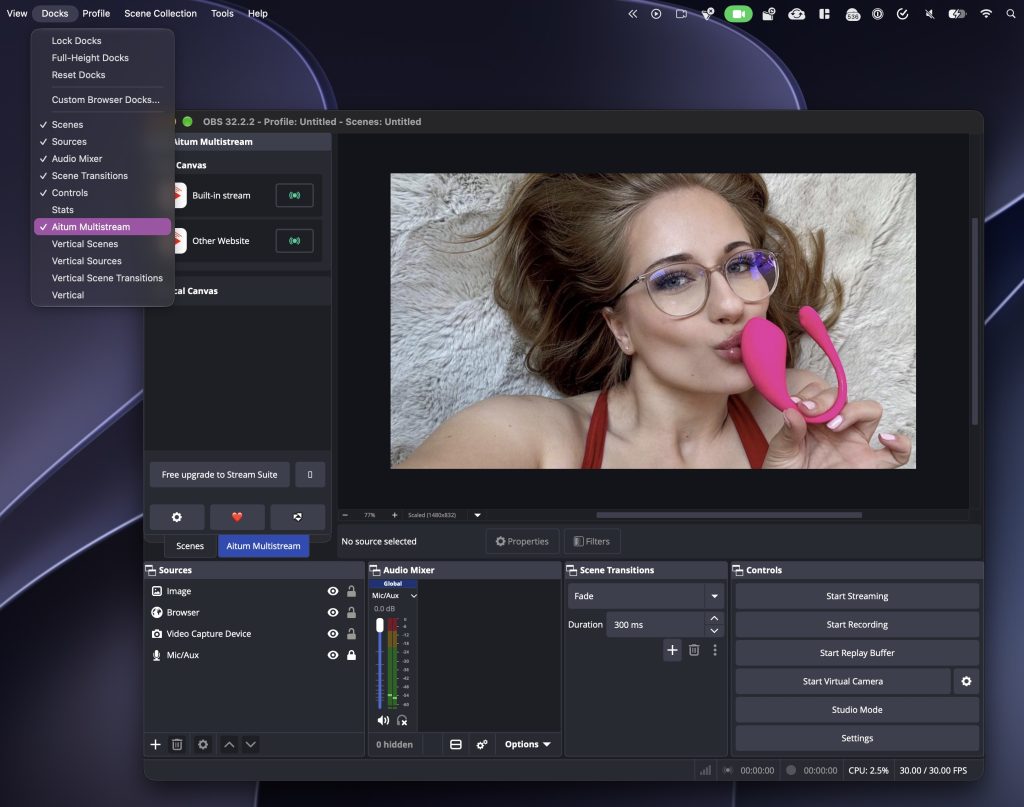
Task: Click the small icon button beside Free upgrade
Action: coord(310,475)
